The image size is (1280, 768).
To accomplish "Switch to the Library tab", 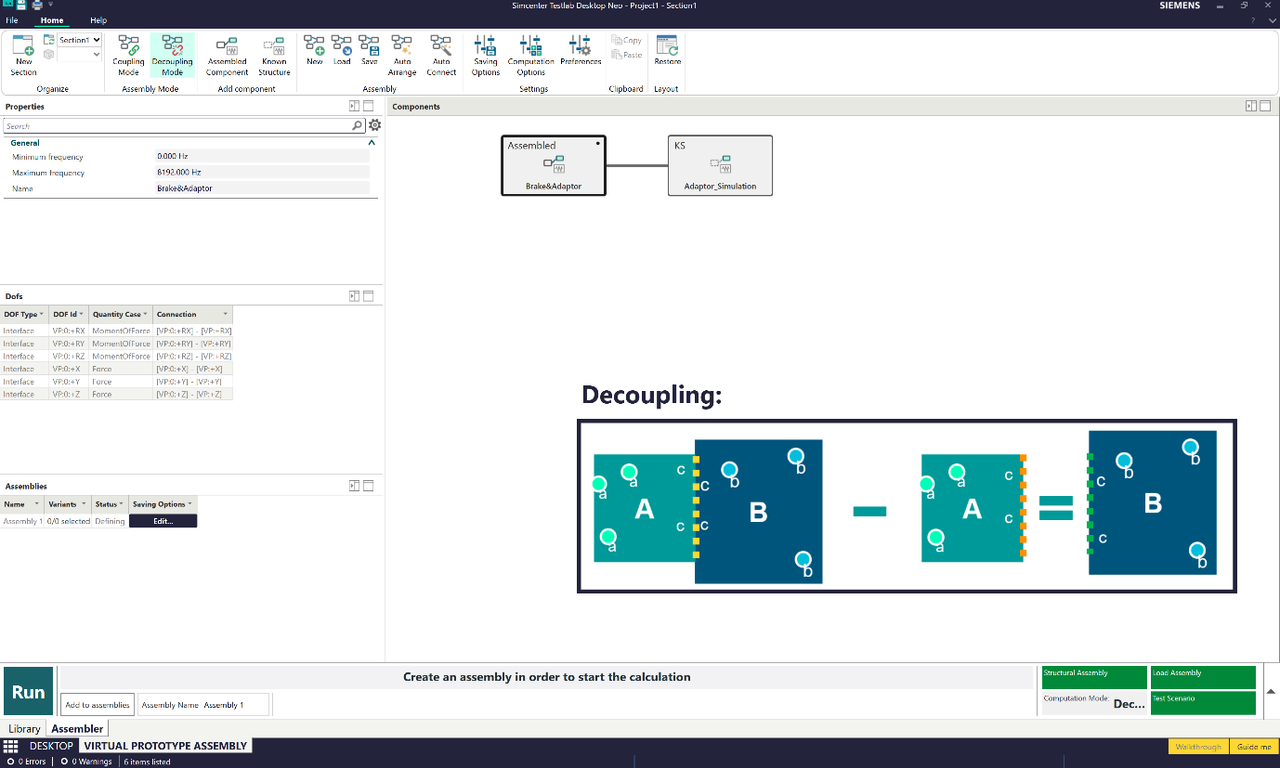I will point(25,729).
